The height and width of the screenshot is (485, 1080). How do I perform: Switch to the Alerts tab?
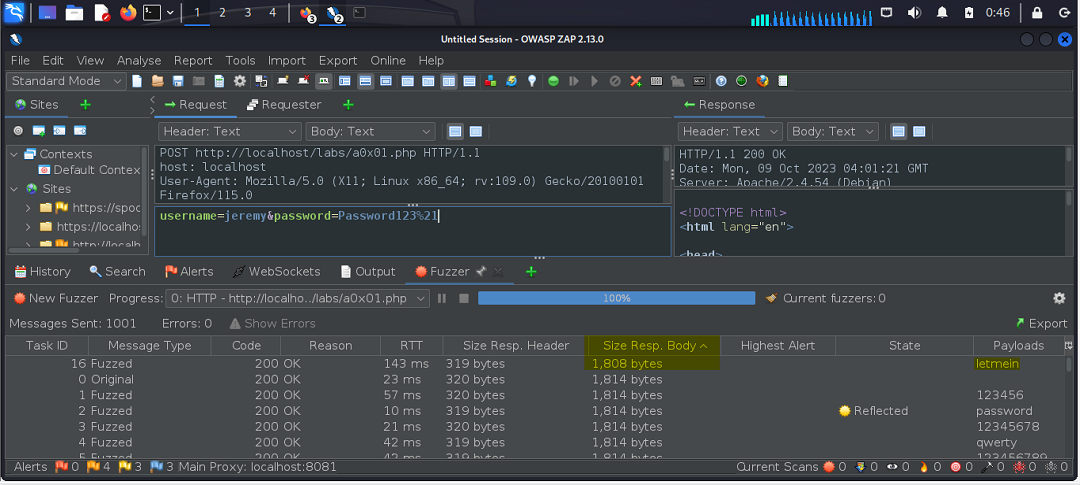click(x=189, y=271)
